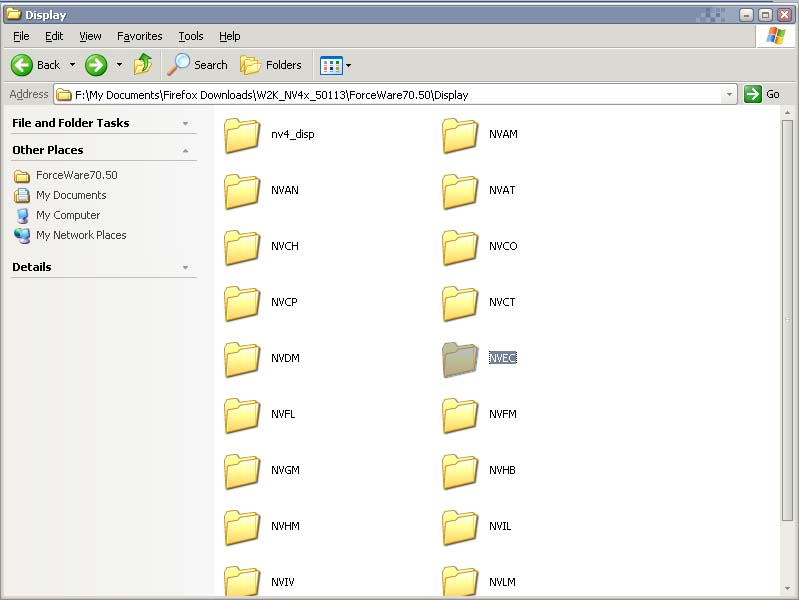Select the NVAM folder icon
The image size is (799, 600).
460,135
